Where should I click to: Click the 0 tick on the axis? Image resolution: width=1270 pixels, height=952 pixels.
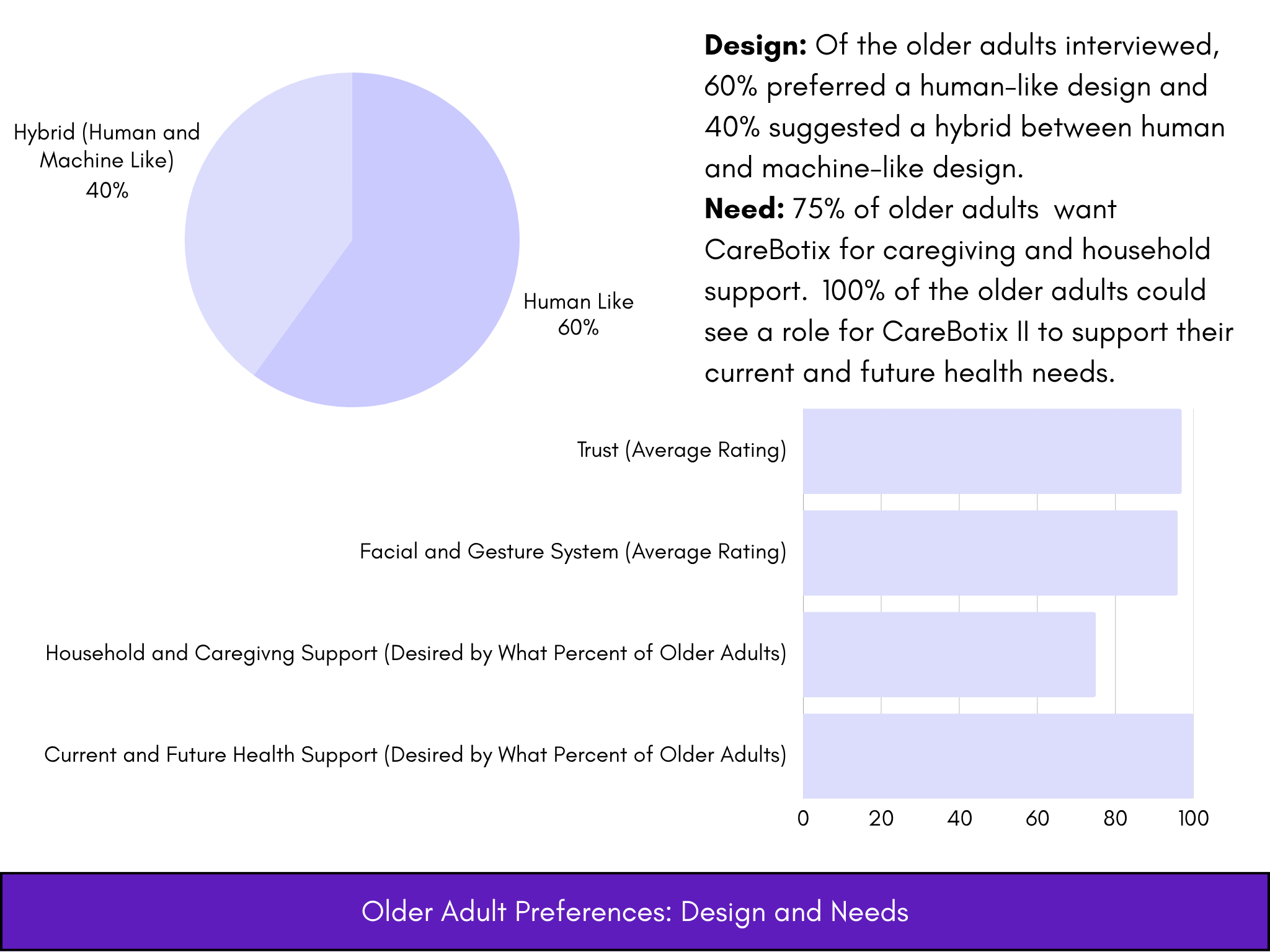pyautogui.click(x=803, y=819)
